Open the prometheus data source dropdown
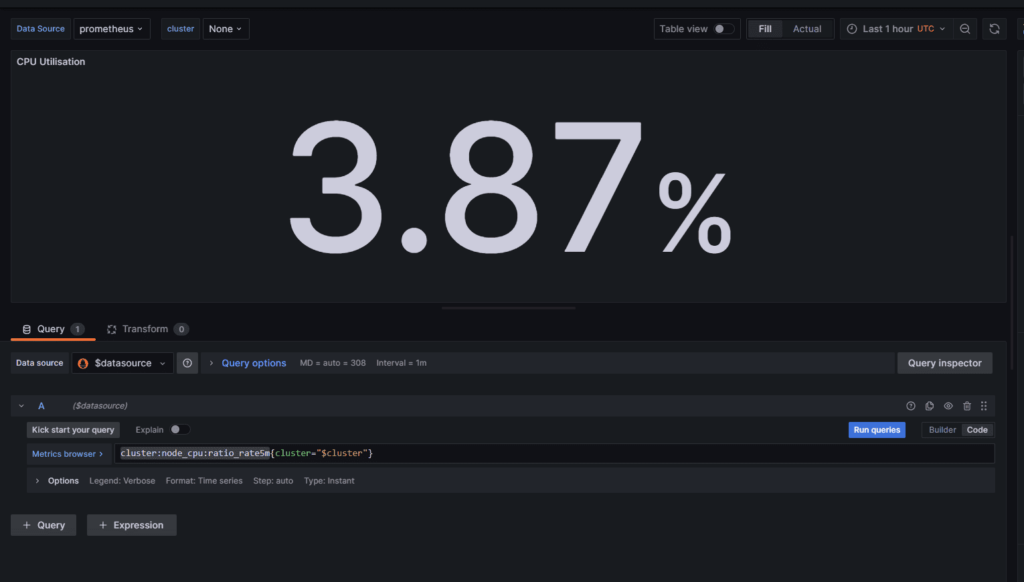This screenshot has height=582, width=1024. (x=112, y=29)
